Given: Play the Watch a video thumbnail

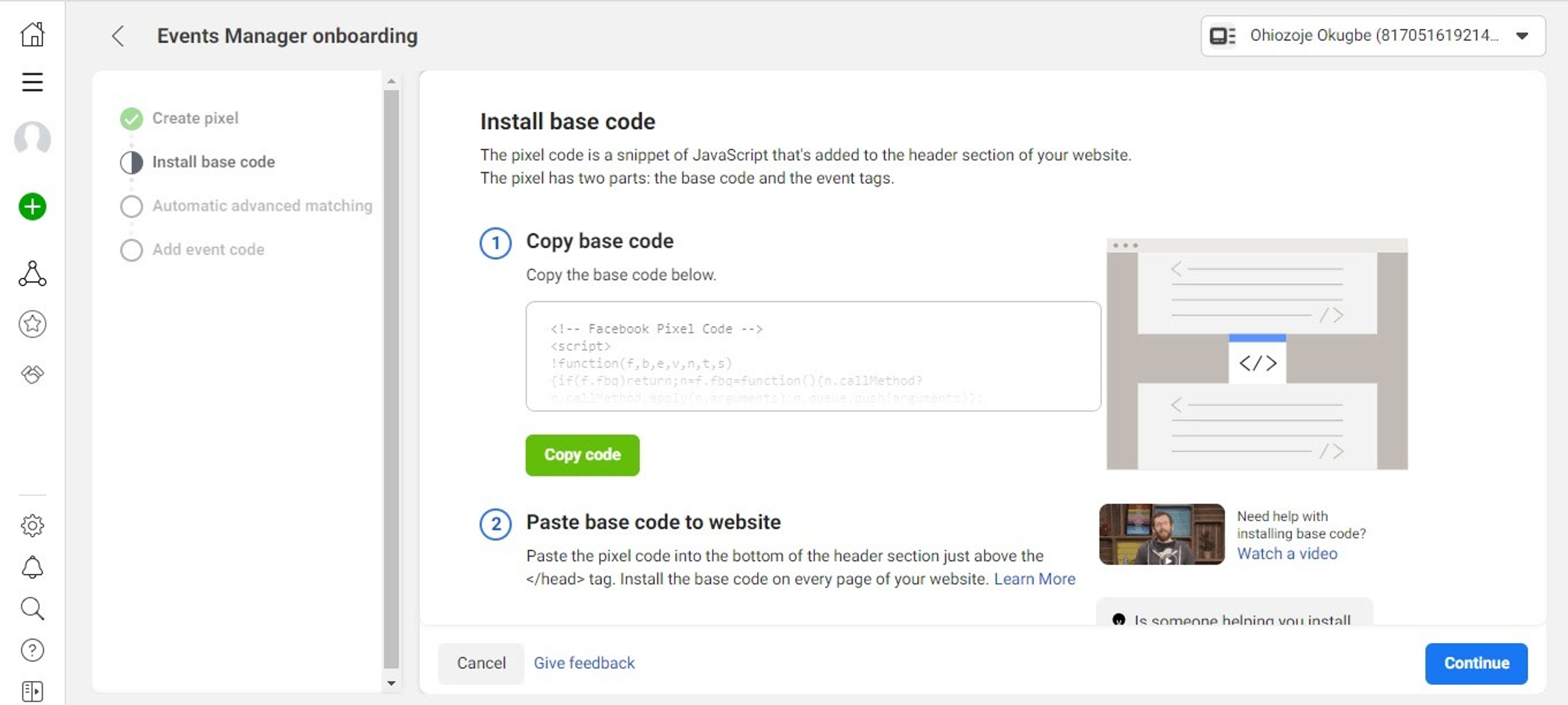Looking at the screenshot, I should pos(1161,534).
